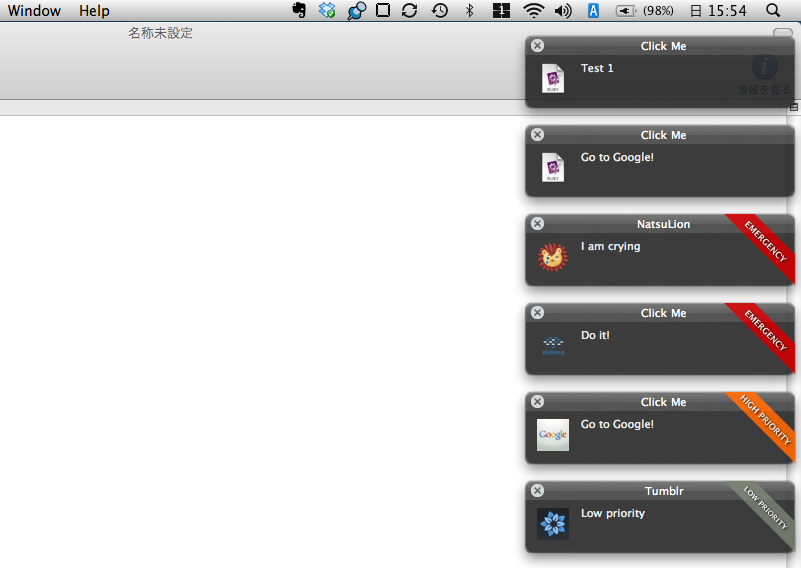The image size is (801, 568).
Task: Open the input source 'A' menu
Action: coord(593,11)
